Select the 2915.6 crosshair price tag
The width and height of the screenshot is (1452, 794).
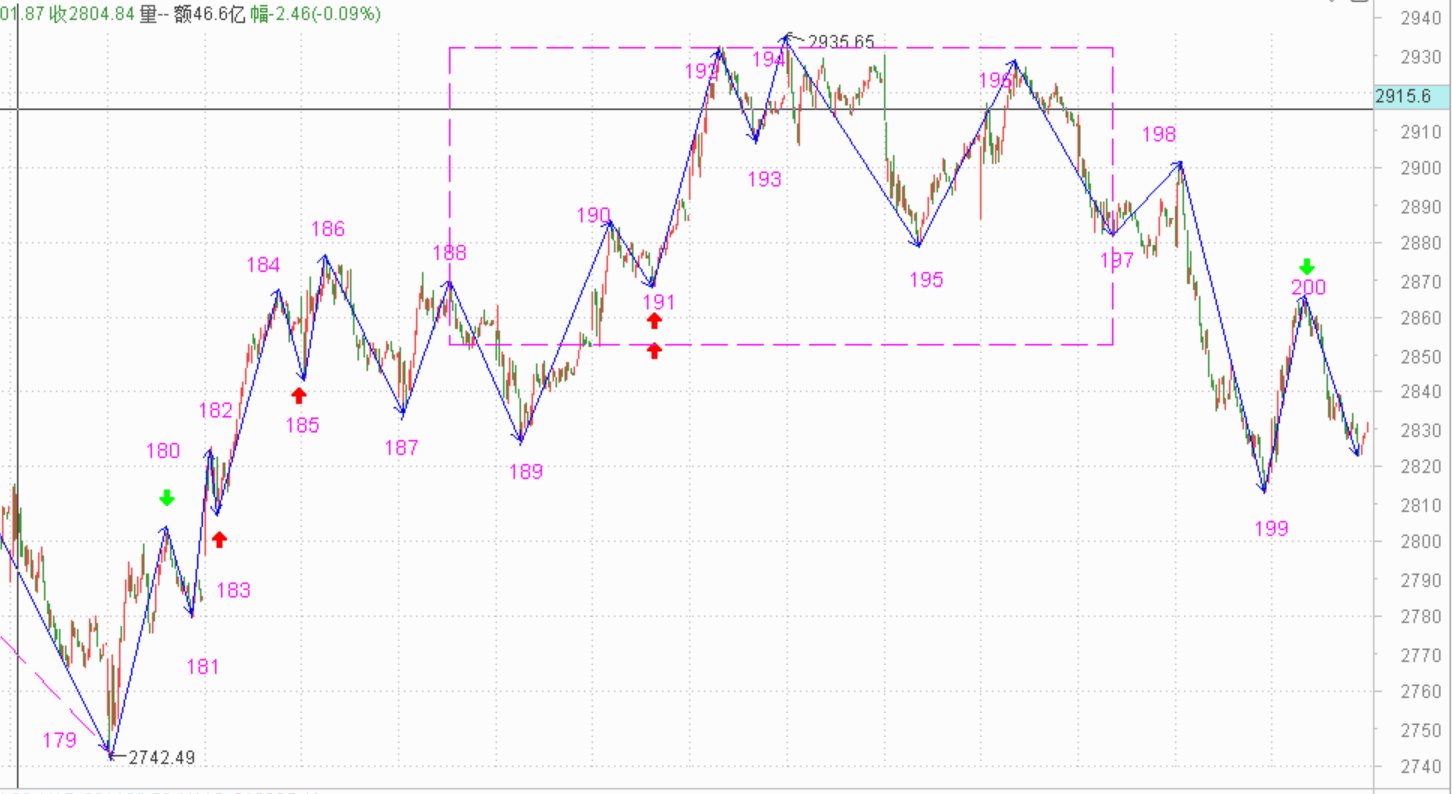1403,97
